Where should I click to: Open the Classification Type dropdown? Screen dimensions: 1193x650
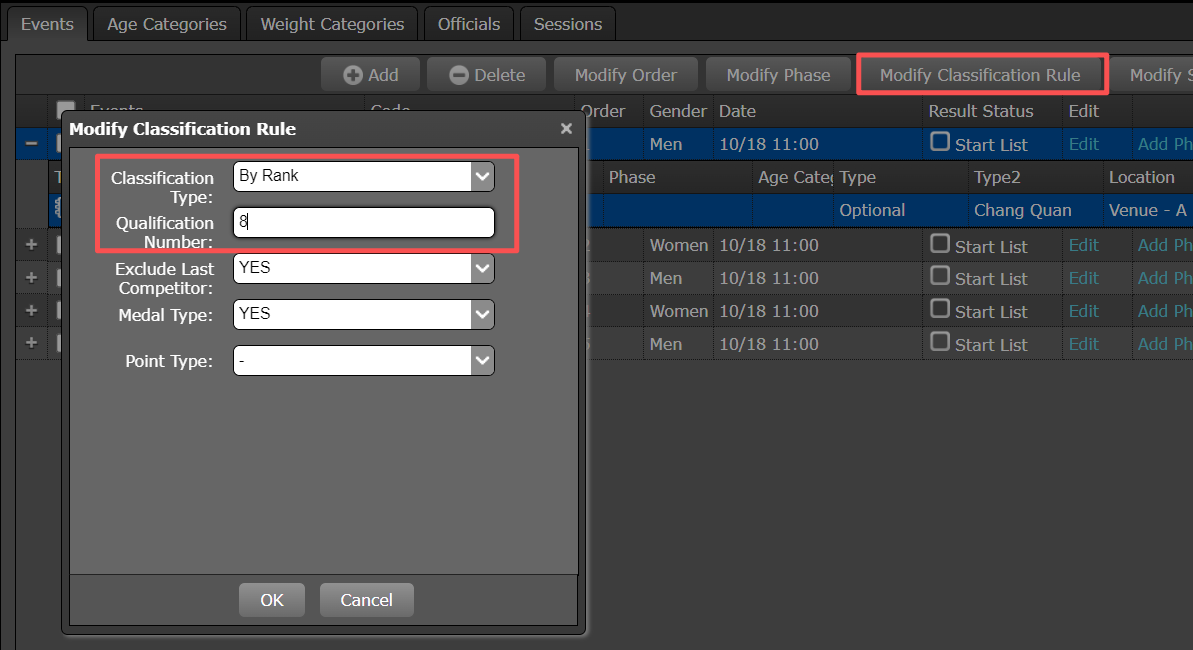tap(483, 177)
